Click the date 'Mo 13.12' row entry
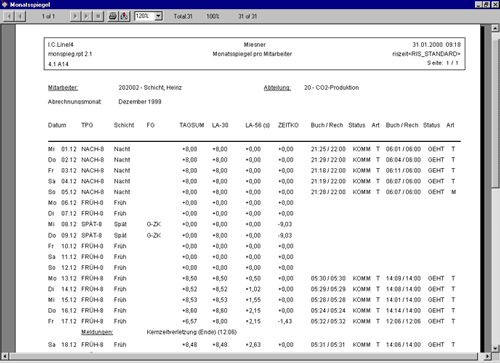Screen dimensions: 500x363 [62, 278]
